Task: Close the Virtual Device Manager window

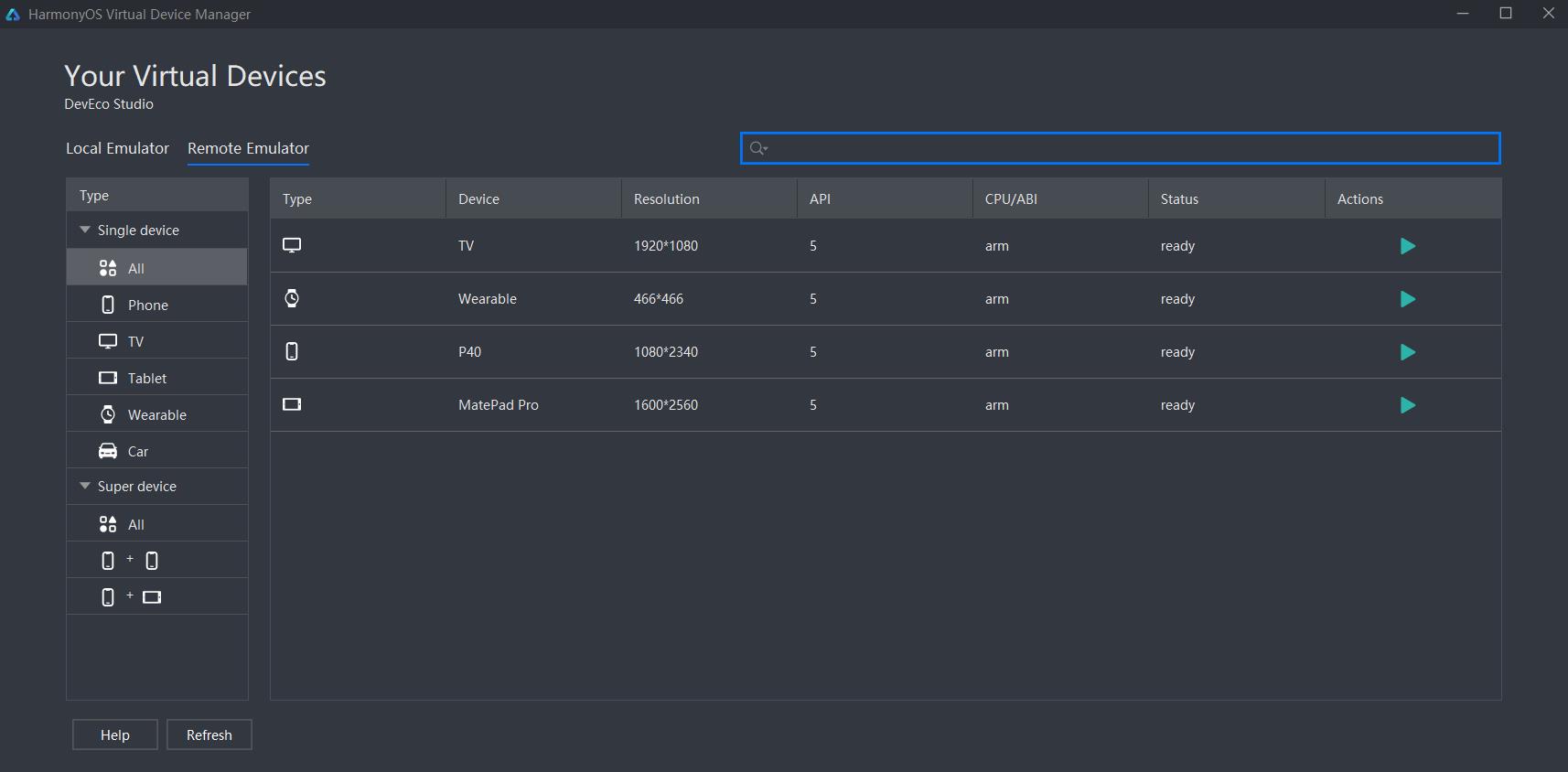Action: (1548, 14)
